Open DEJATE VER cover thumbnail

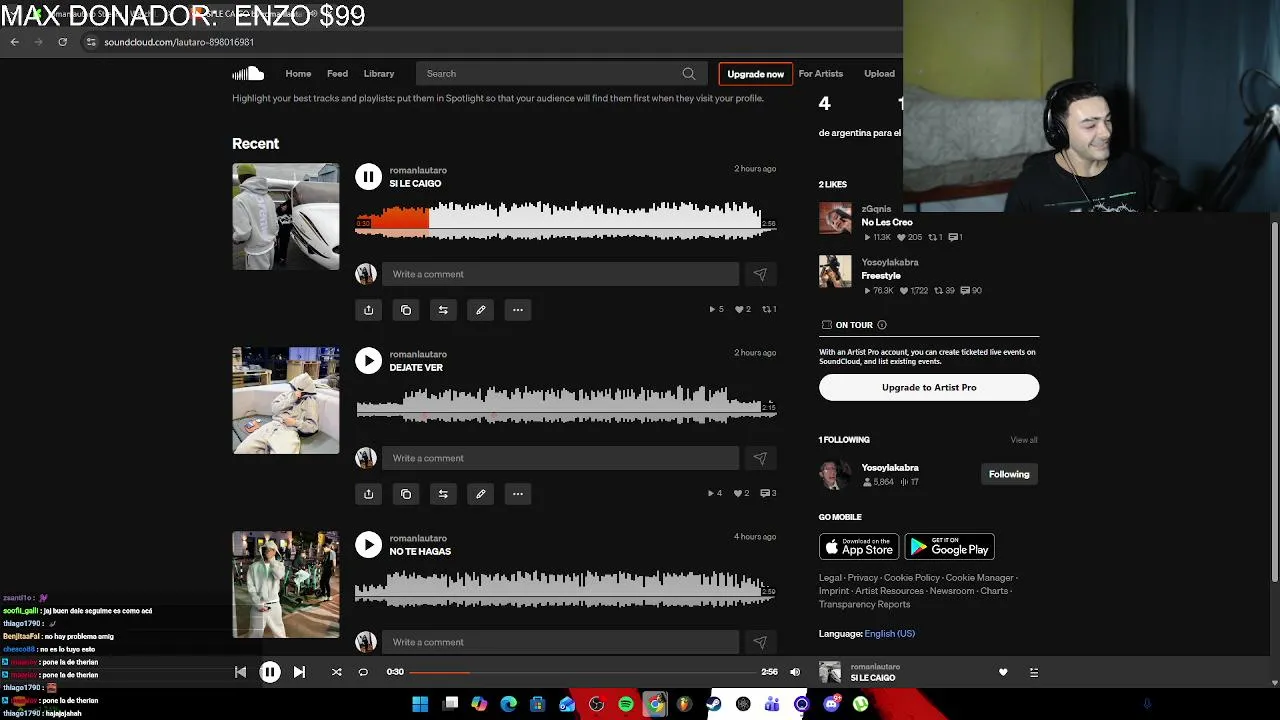click(286, 400)
